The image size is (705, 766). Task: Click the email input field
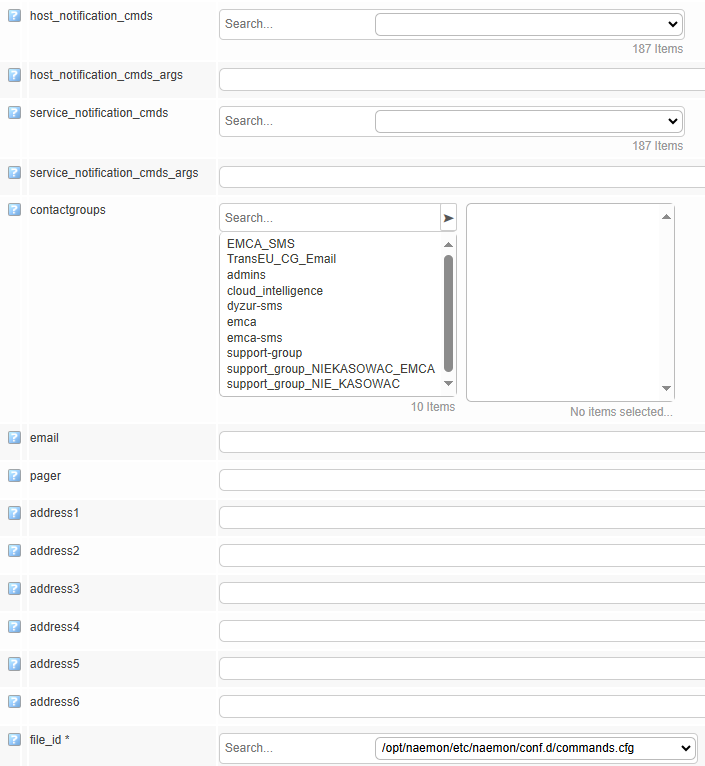click(x=461, y=442)
